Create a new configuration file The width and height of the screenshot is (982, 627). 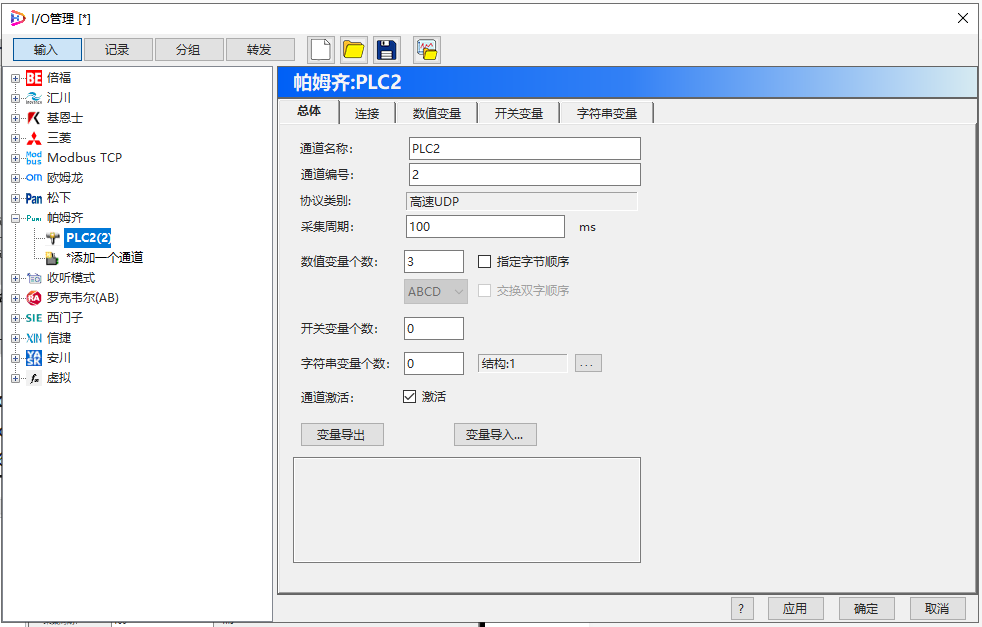(x=320, y=48)
